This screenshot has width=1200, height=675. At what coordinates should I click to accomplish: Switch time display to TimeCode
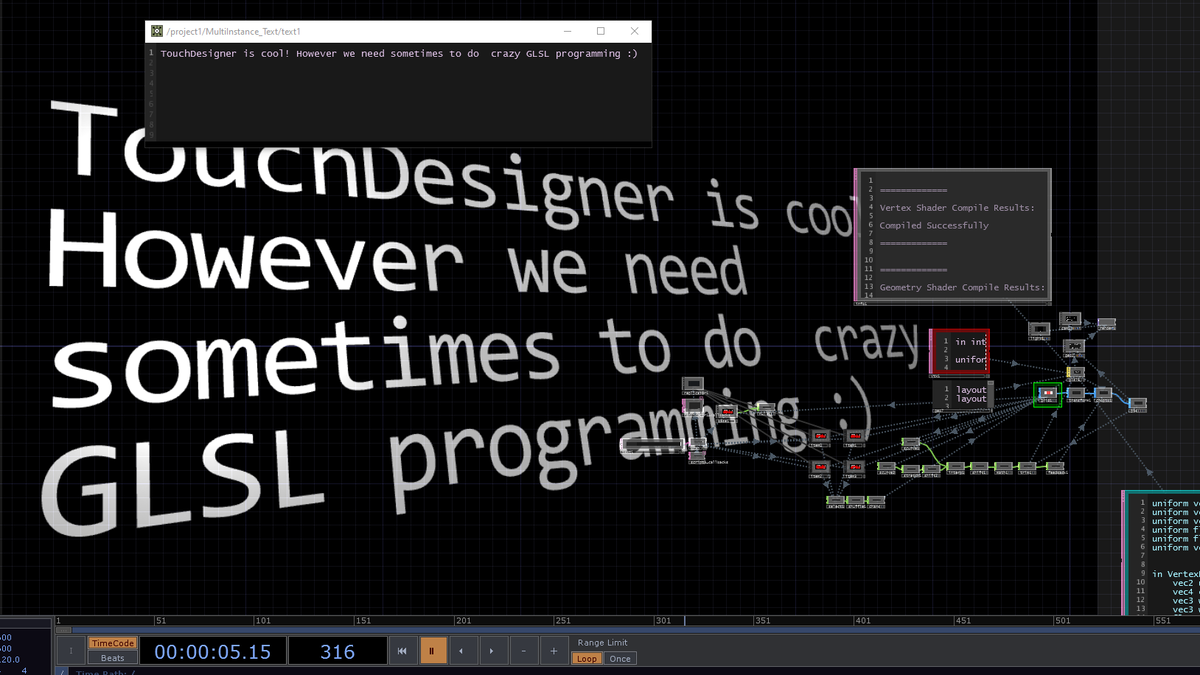pyautogui.click(x=112, y=643)
